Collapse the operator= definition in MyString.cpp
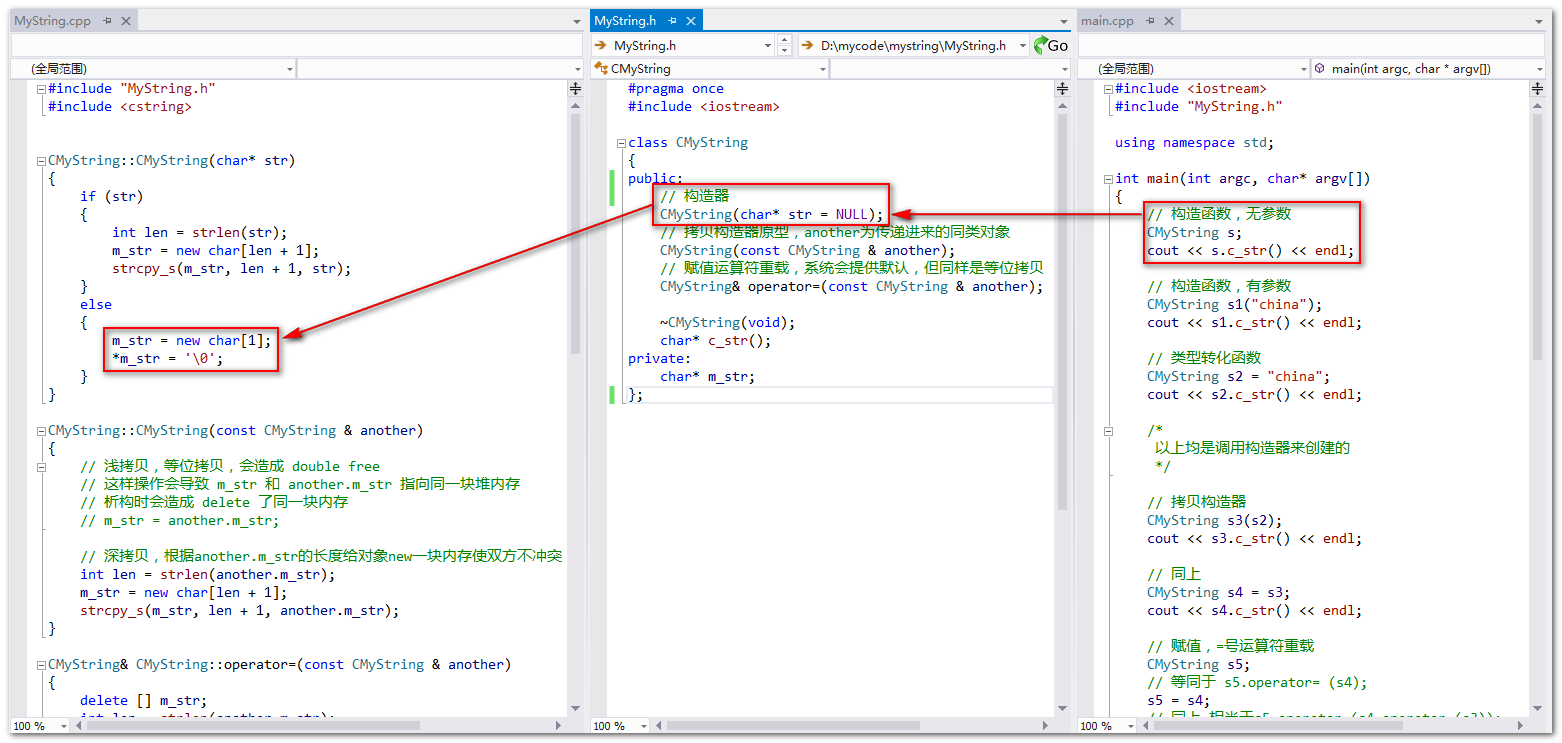Screen dimensions: 1562x743 tap(40, 665)
